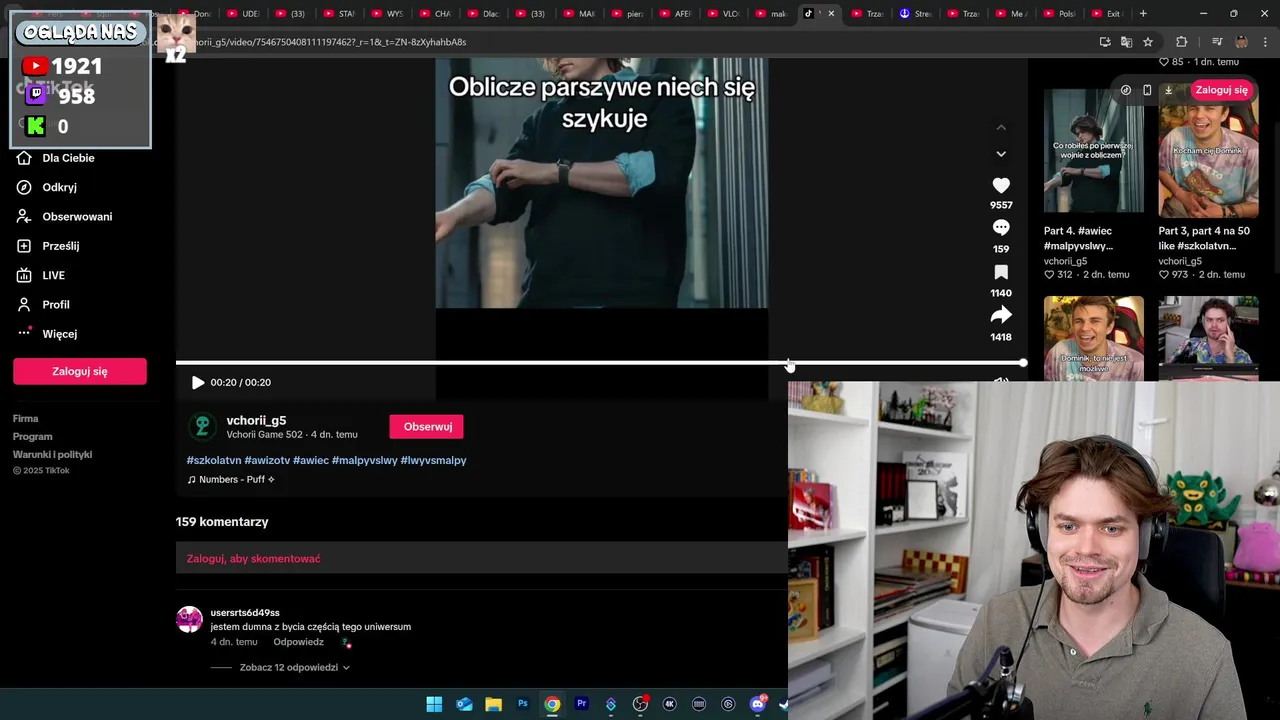Open Part 3, part 4 na 50 like thumbnail
Viewport: 1280px width, 720px height.
click(x=1208, y=152)
